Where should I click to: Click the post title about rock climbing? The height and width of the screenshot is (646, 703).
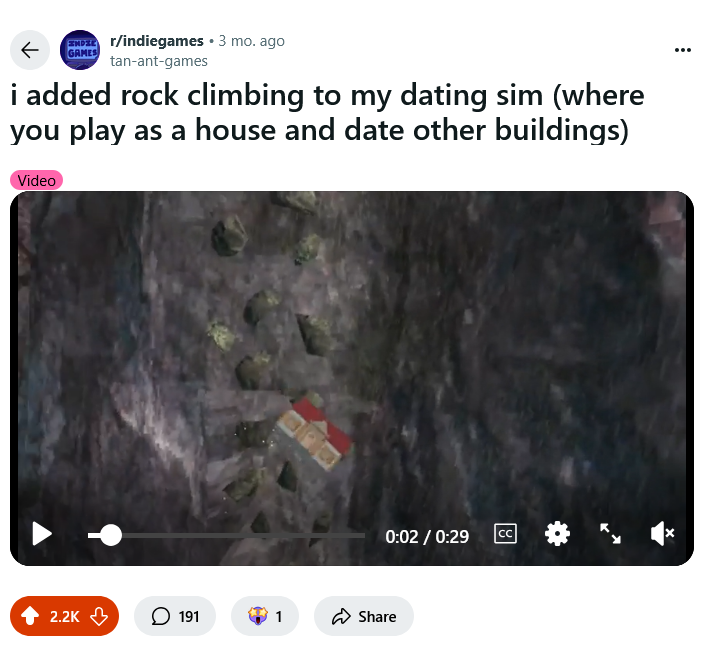(x=327, y=113)
